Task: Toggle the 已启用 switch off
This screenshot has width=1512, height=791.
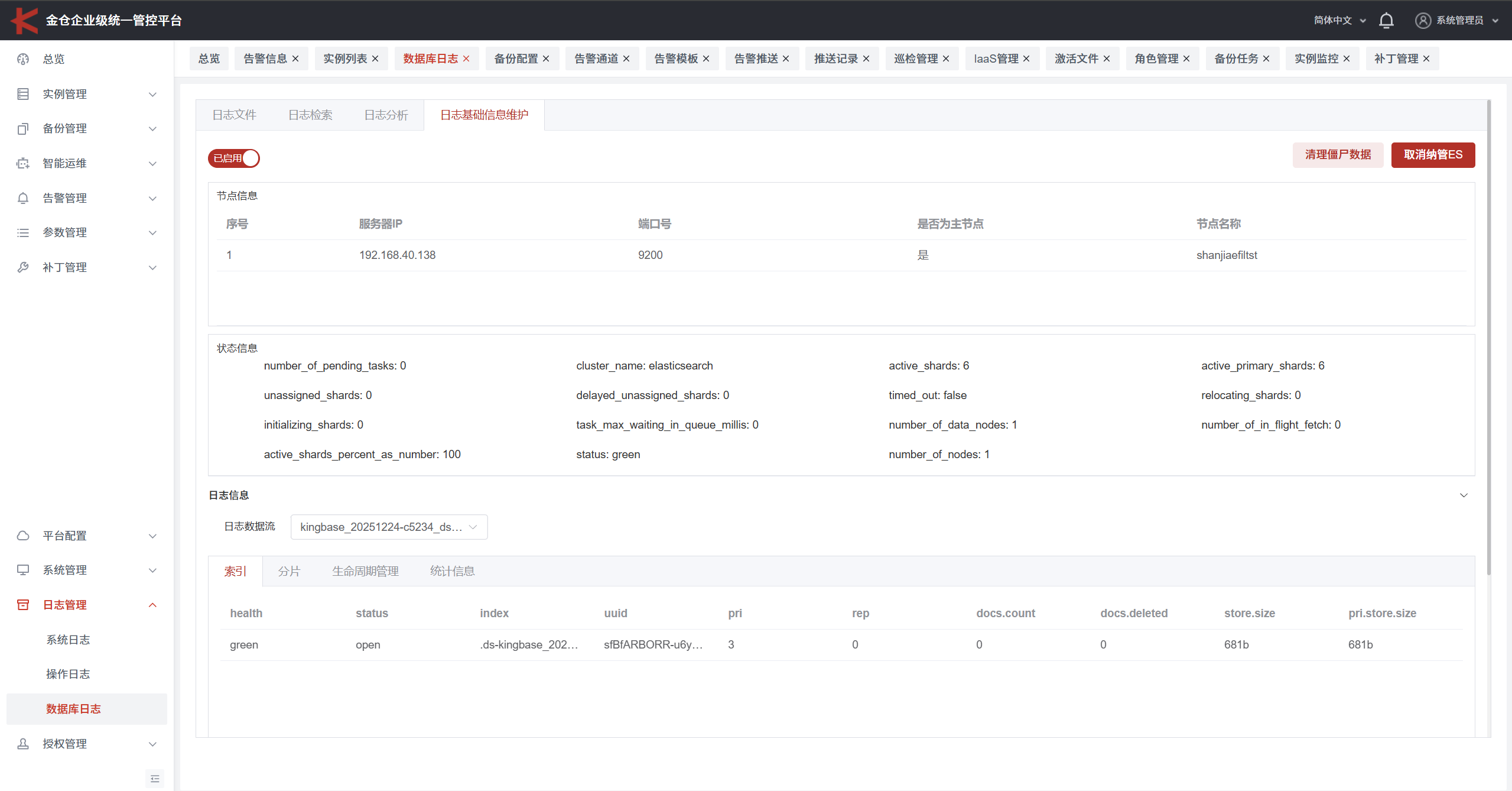Action: pos(234,158)
